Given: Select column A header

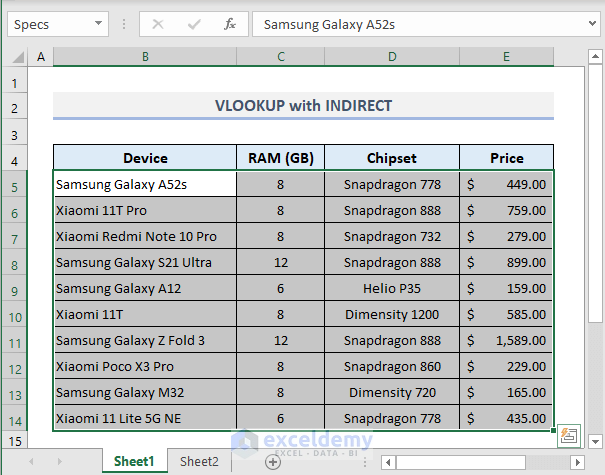Looking at the screenshot, I should point(41,57).
